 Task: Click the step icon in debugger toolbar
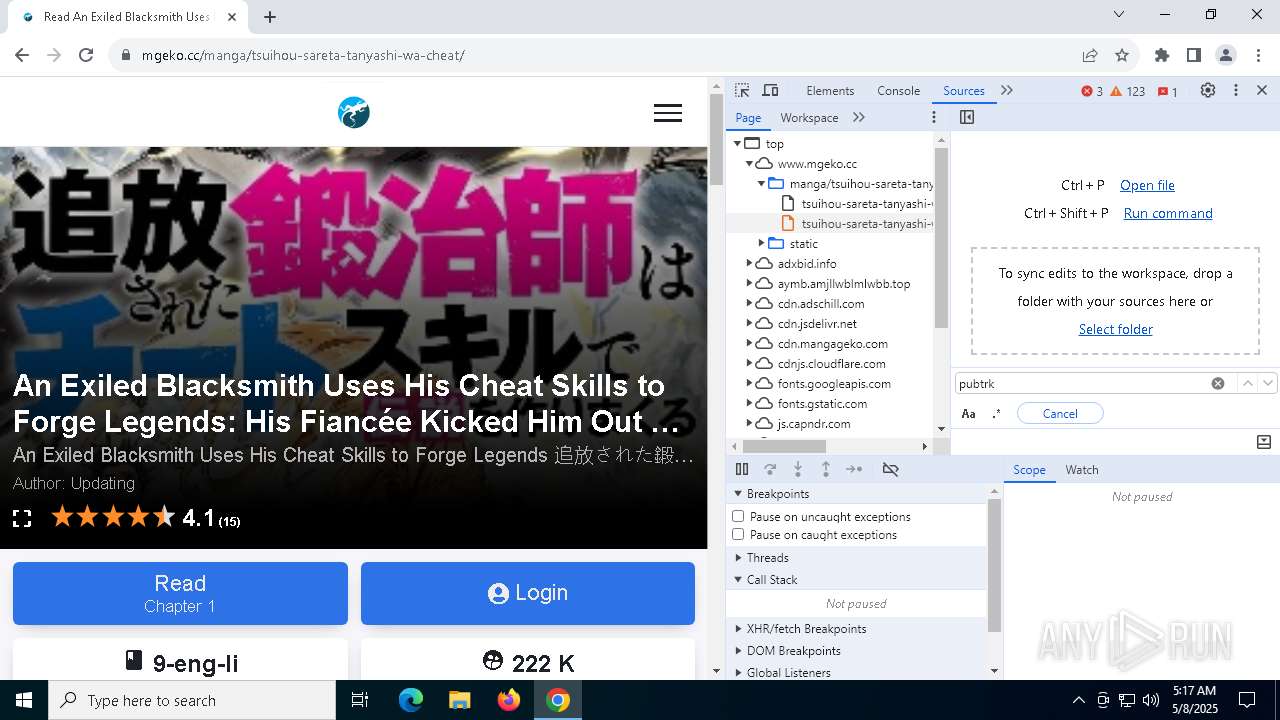tap(854, 469)
